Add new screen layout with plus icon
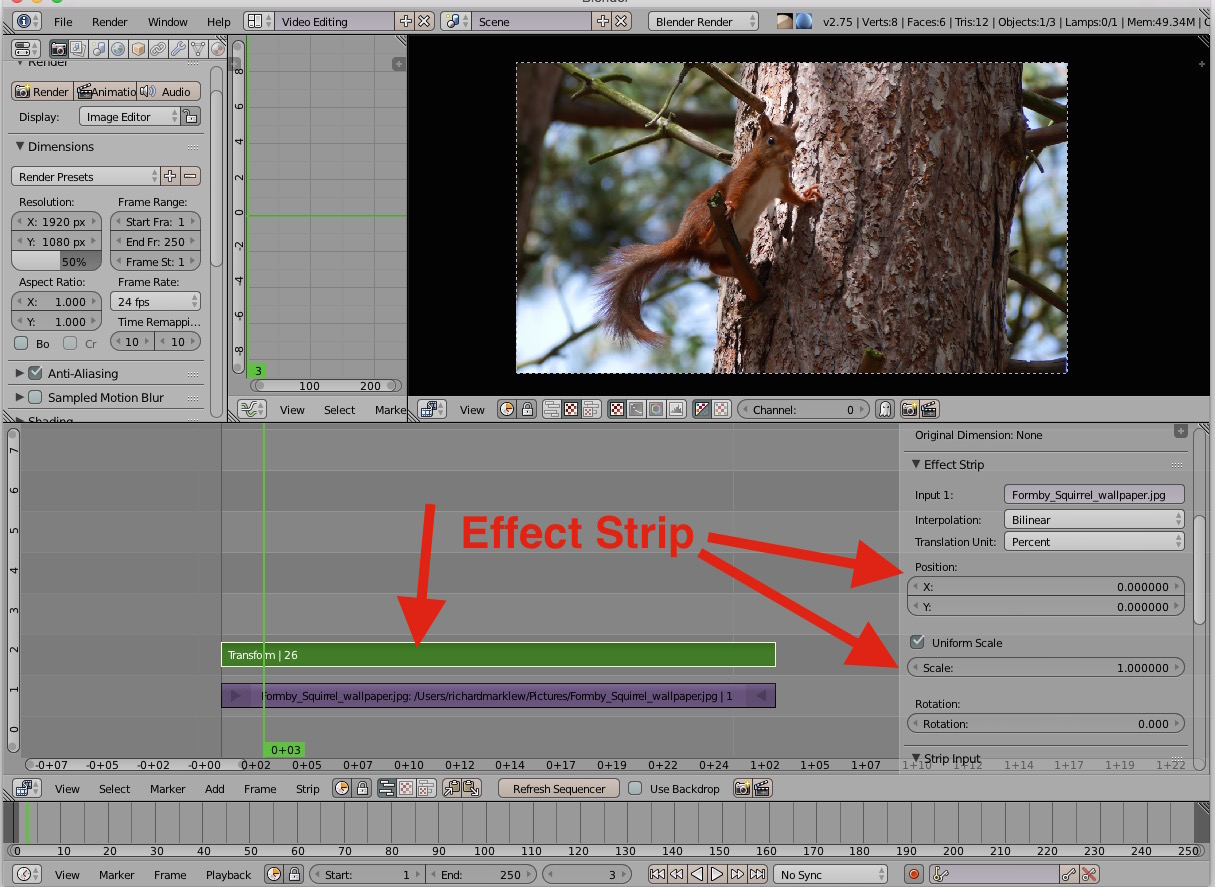 click(405, 21)
